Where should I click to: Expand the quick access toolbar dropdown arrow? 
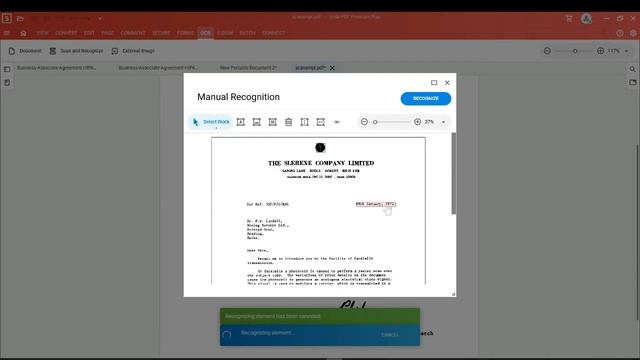coord(100,18)
